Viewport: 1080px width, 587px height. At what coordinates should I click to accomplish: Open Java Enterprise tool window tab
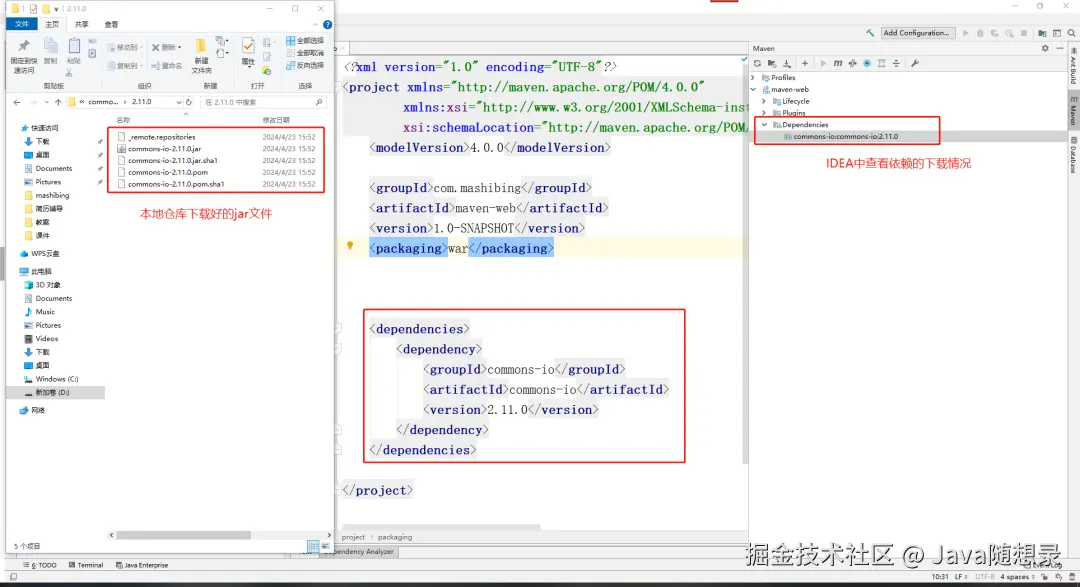pyautogui.click(x=142, y=565)
